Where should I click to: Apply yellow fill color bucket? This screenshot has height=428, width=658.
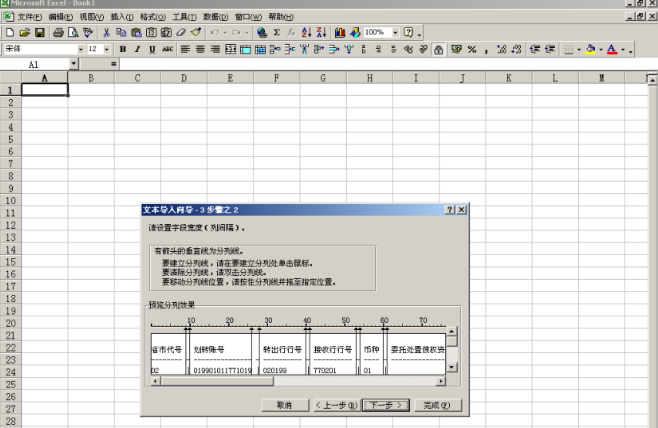click(591, 49)
